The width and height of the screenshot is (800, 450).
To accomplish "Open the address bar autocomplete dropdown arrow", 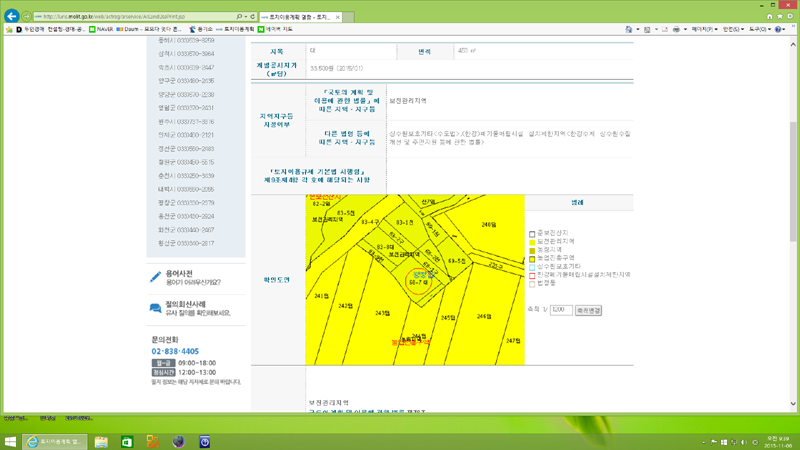I will pos(245,17).
